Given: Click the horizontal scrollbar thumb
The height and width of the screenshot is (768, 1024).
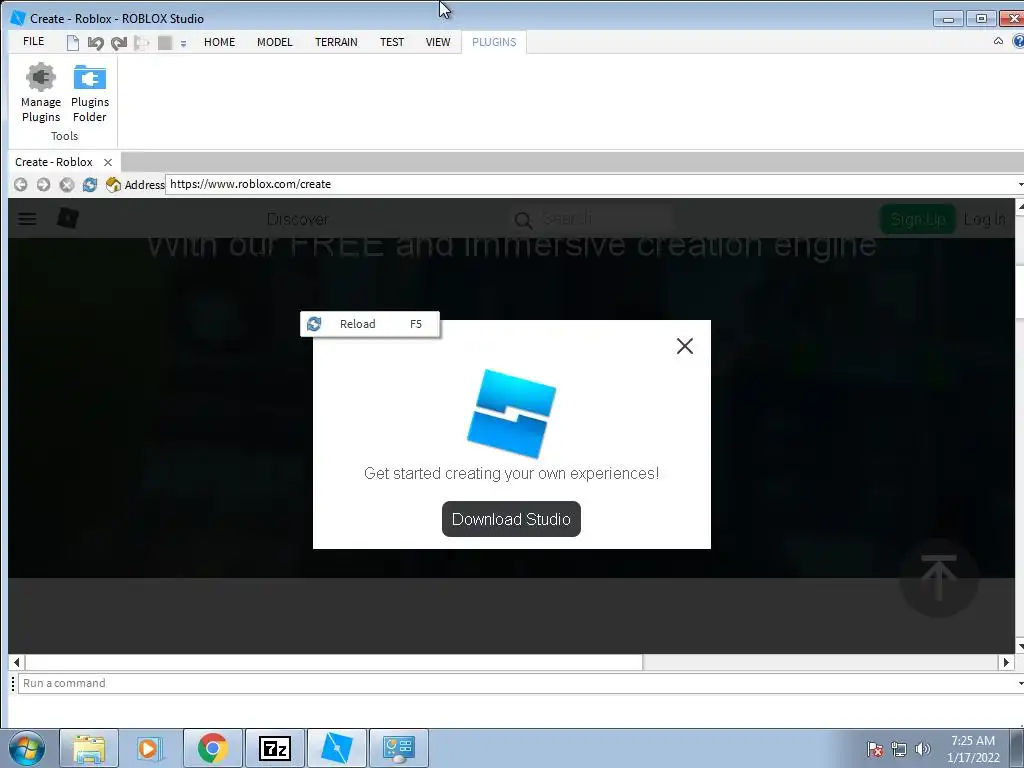Looking at the screenshot, I should (334, 662).
